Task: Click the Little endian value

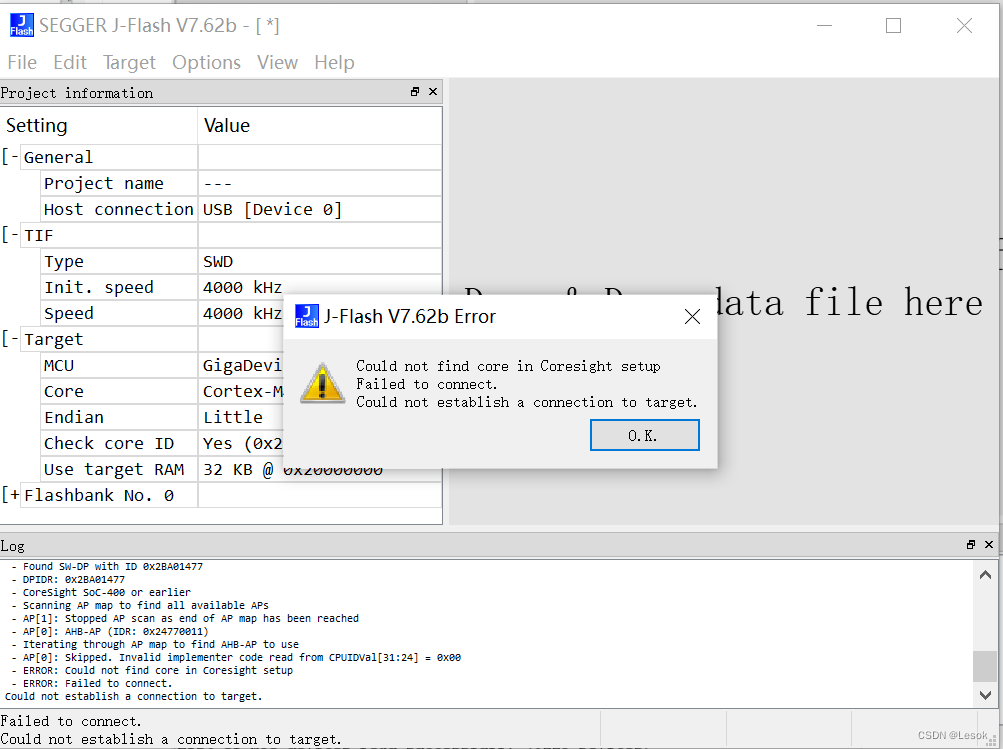Action: (x=233, y=417)
